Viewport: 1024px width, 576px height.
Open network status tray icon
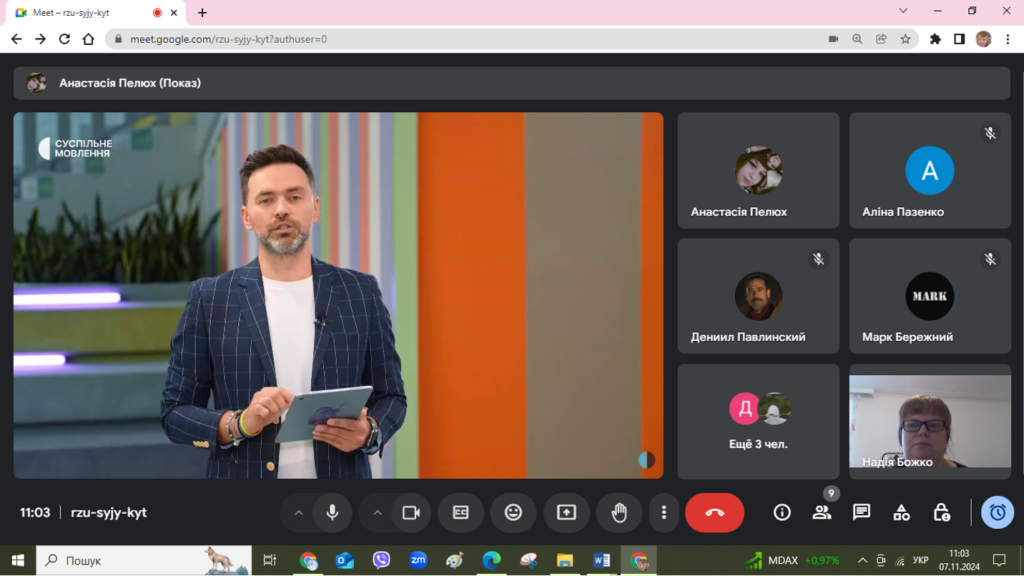(900, 560)
